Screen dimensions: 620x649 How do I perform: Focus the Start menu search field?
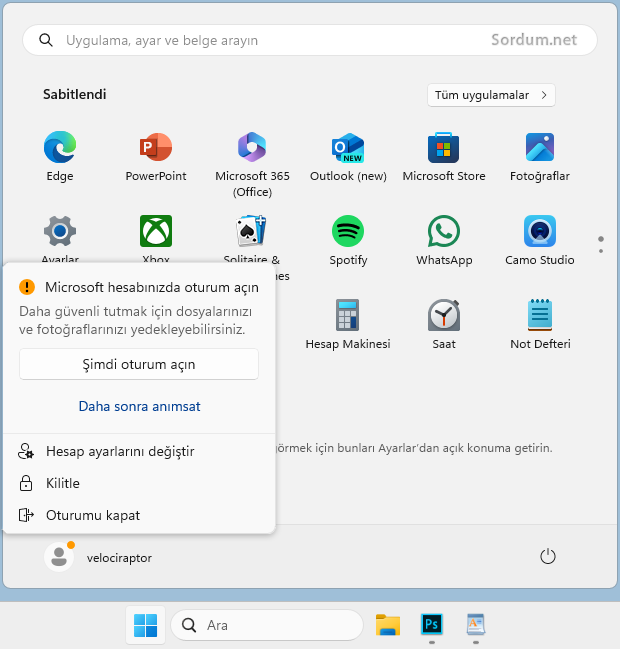pyautogui.click(x=310, y=40)
